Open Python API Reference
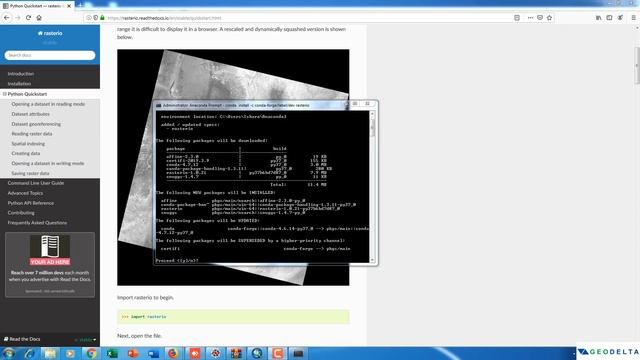This screenshot has height=360, width=640. pos(31,203)
